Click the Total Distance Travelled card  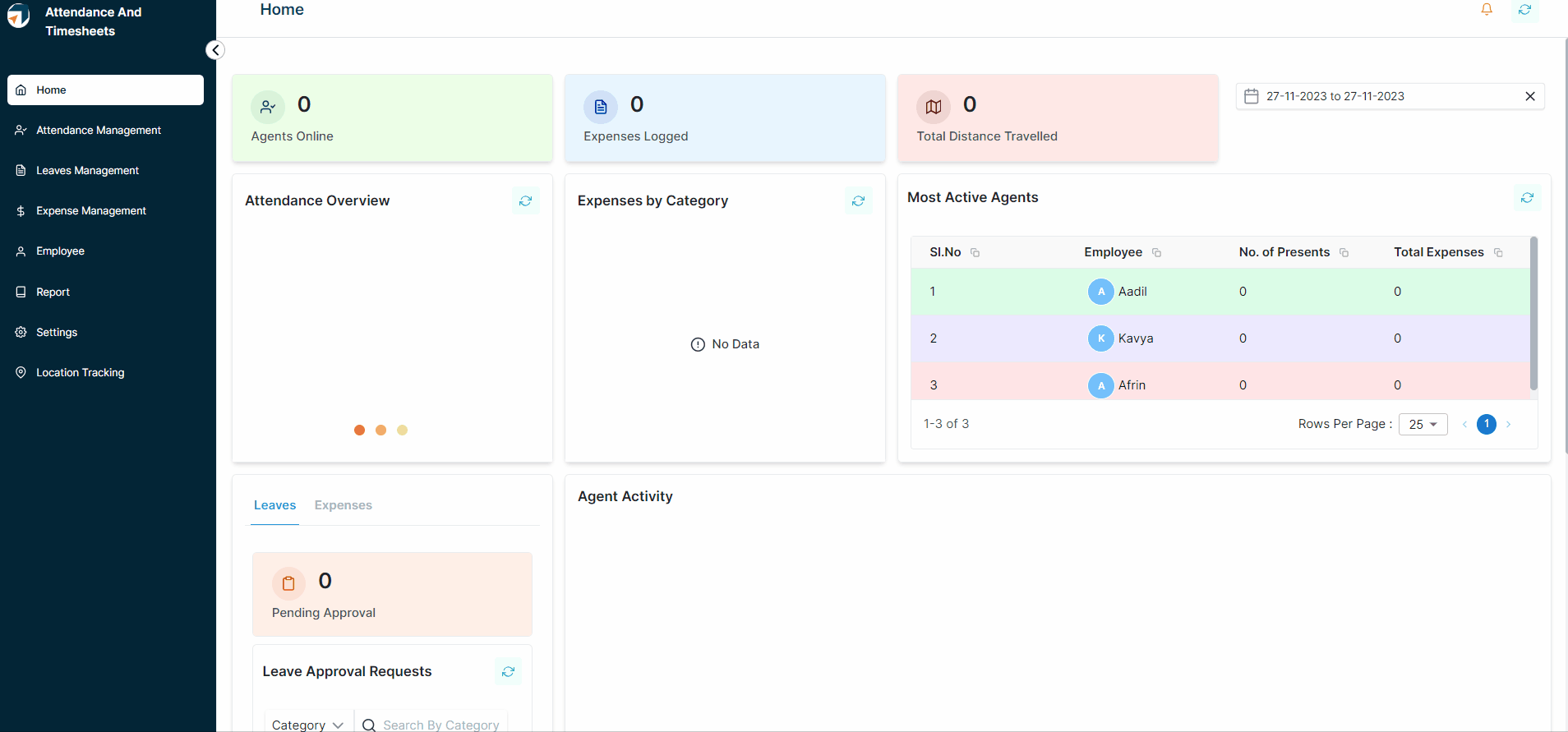[x=1058, y=118]
